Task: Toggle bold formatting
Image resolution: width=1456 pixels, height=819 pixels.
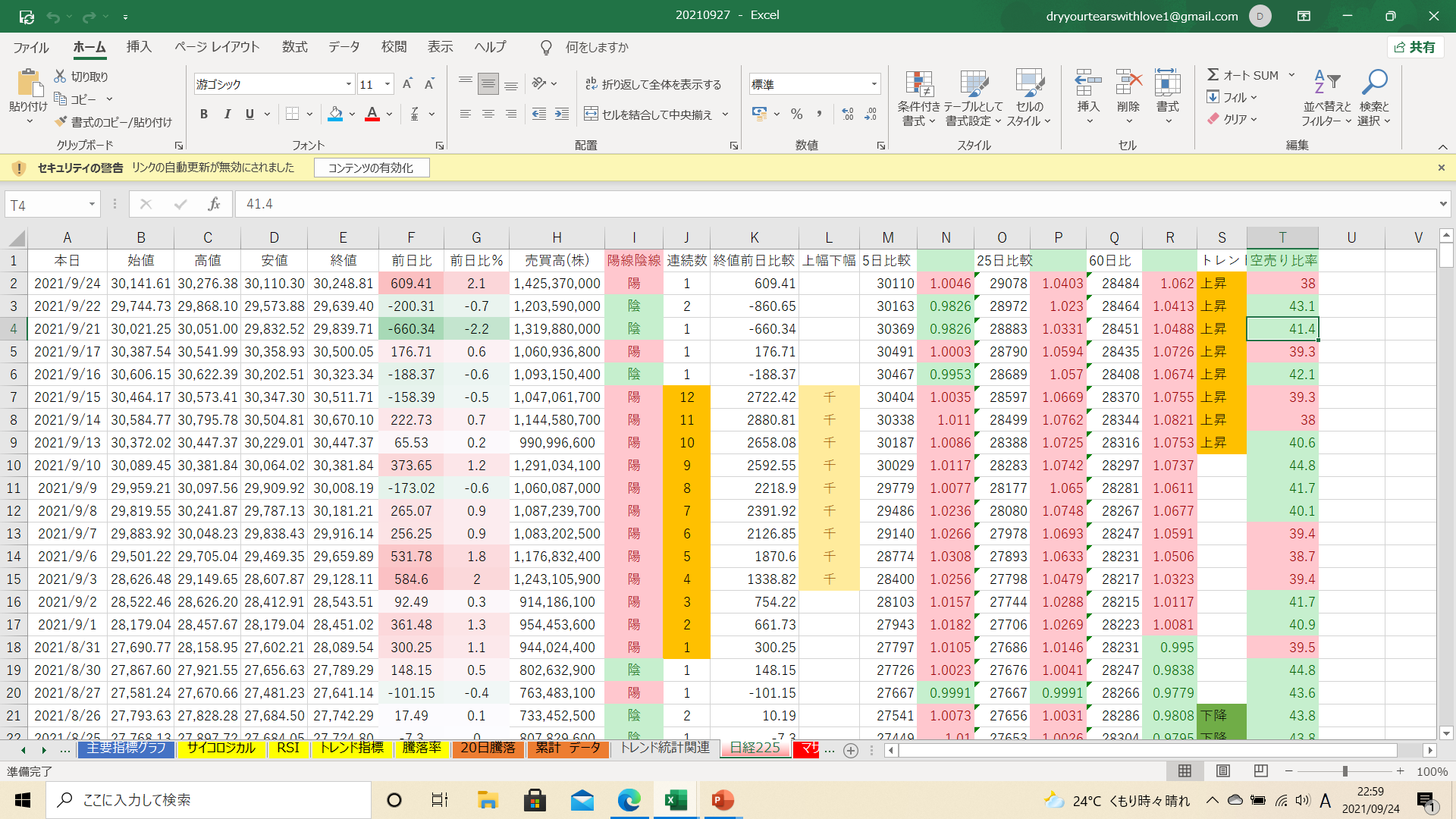Action: (x=203, y=115)
